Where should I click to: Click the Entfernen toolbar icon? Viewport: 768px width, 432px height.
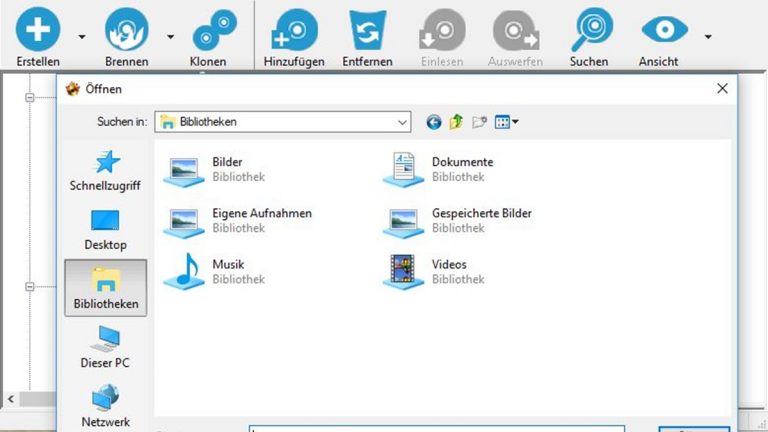[367, 30]
